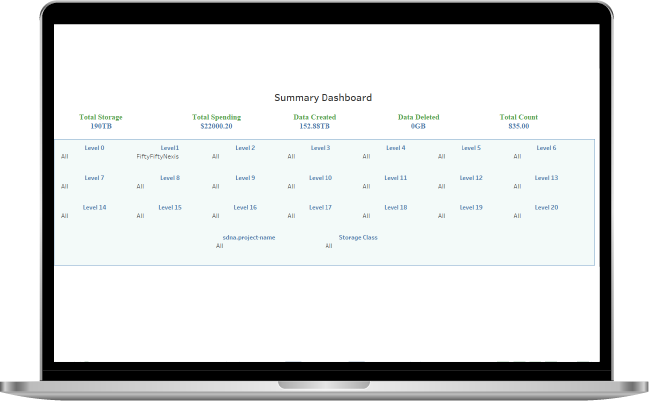
Task: Open the Level 4 filter dropdown
Action: pos(366,156)
